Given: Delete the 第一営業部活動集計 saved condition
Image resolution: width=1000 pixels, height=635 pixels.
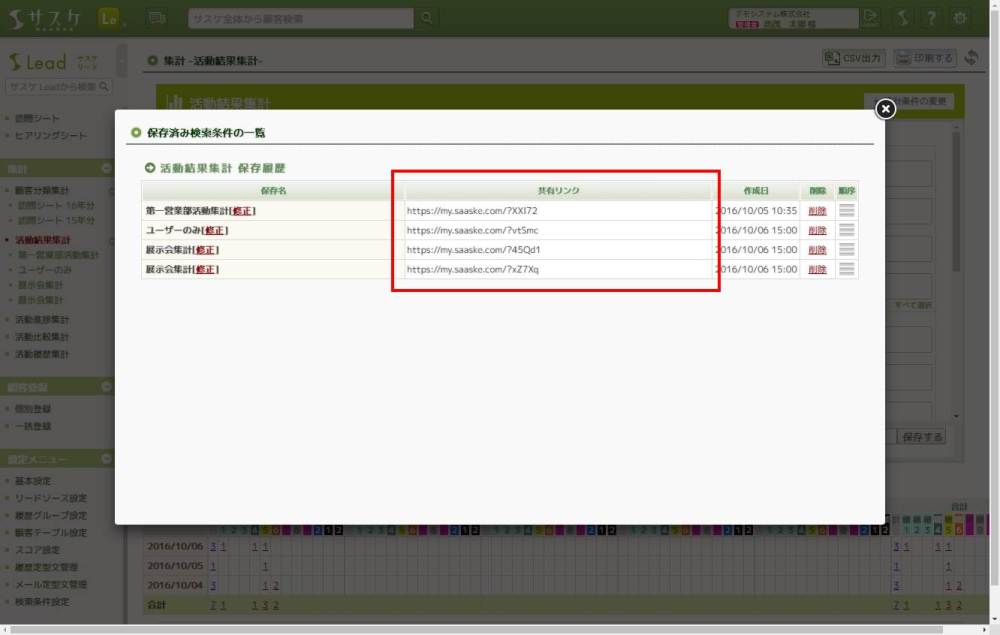Looking at the screenshot, I should [817, 211].
